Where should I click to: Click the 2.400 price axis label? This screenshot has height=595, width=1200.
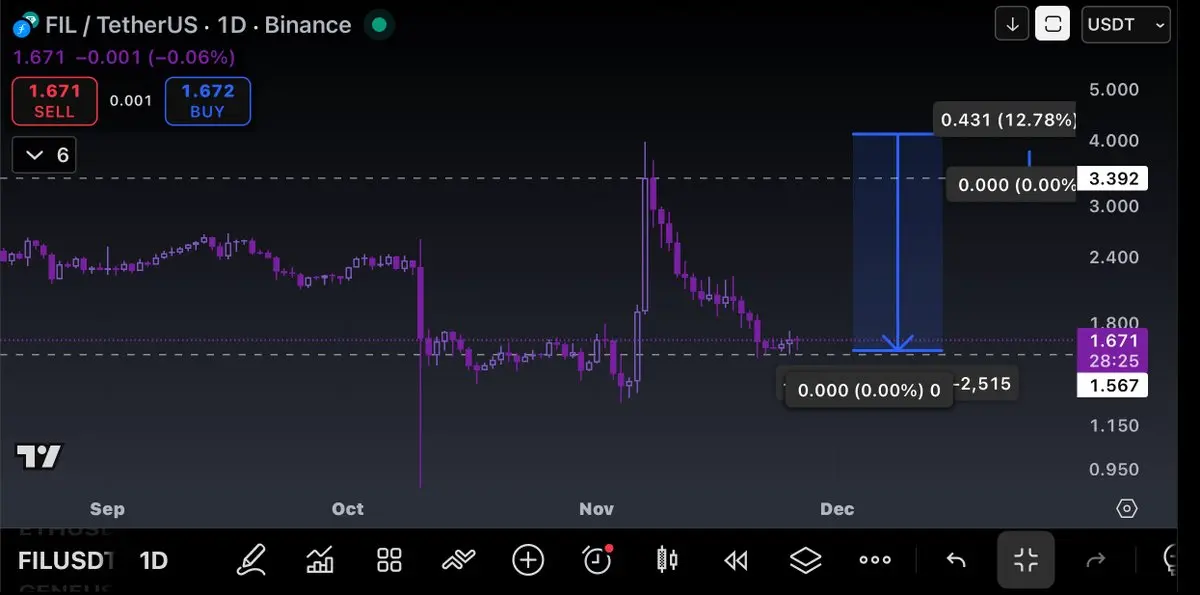(1114, 257)
